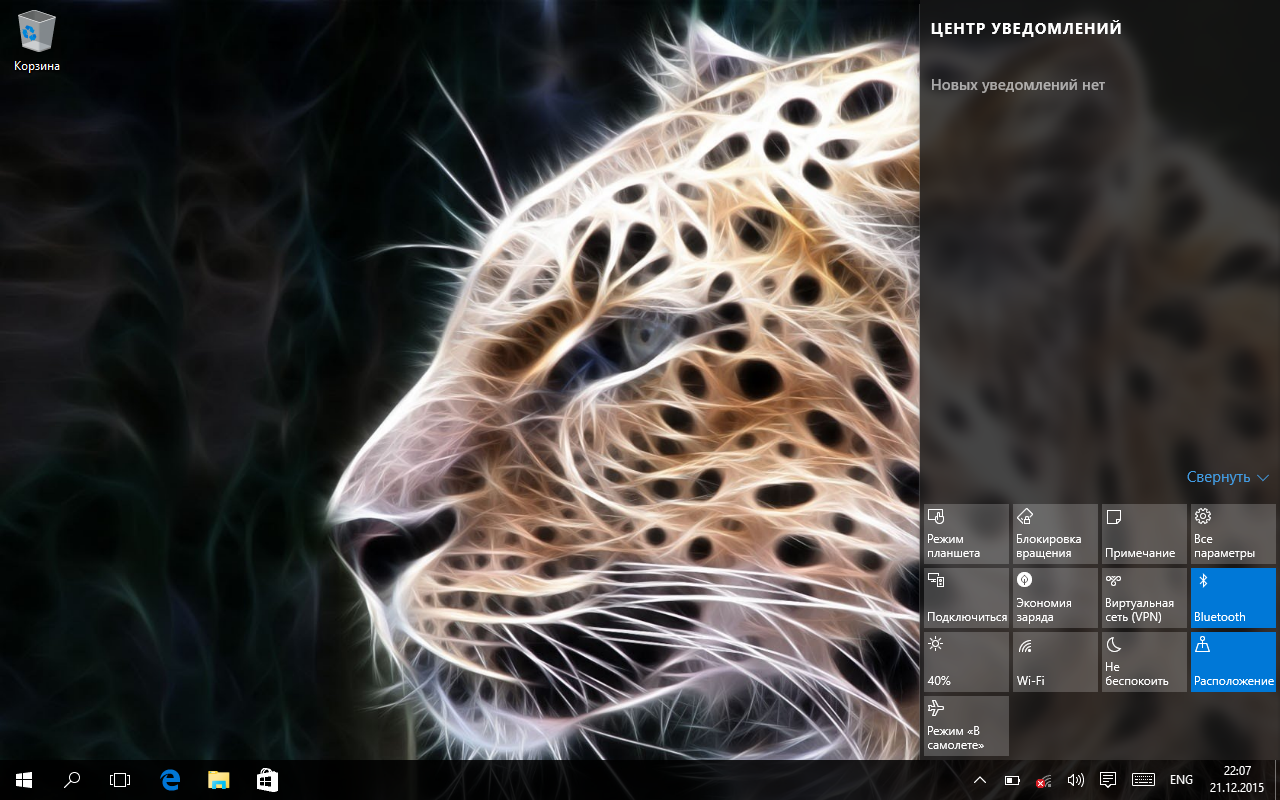Open Task View from the taskbar
Image resolution: width=1280 pixels, height=800 pixels.
coord(120,780)
